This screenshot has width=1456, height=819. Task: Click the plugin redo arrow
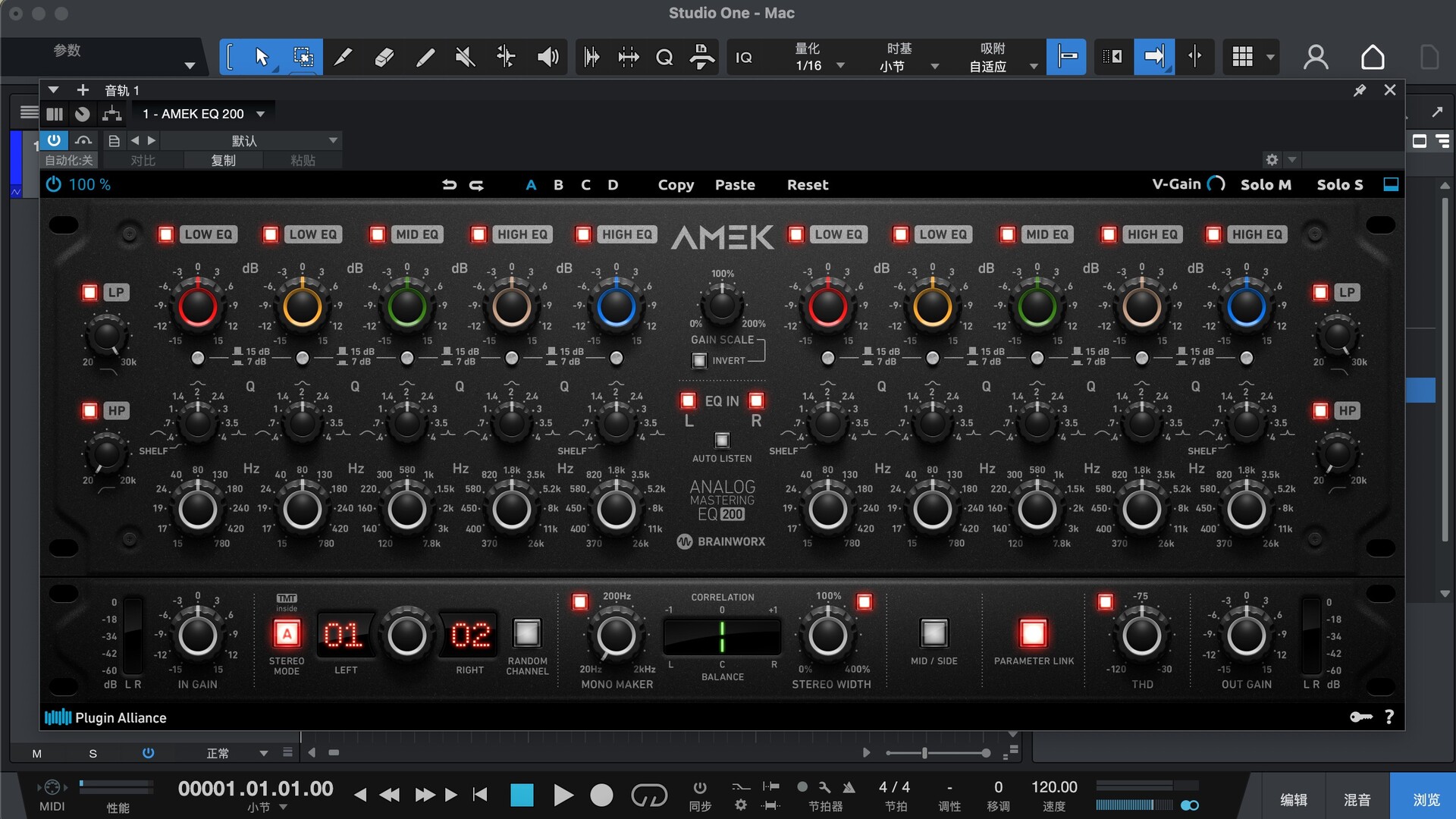(x=476, y=184)
